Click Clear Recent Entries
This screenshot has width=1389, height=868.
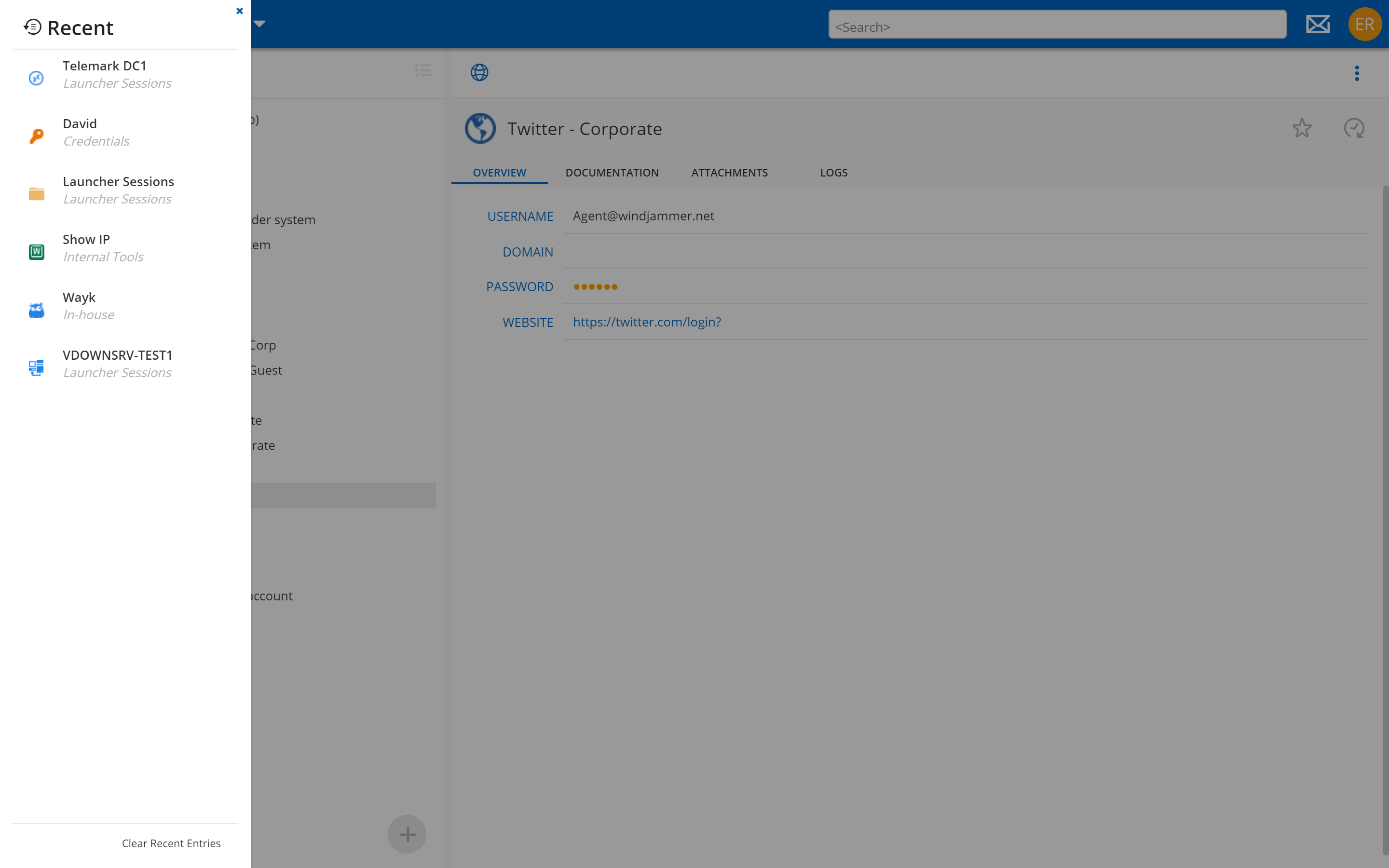click(171, 843)
